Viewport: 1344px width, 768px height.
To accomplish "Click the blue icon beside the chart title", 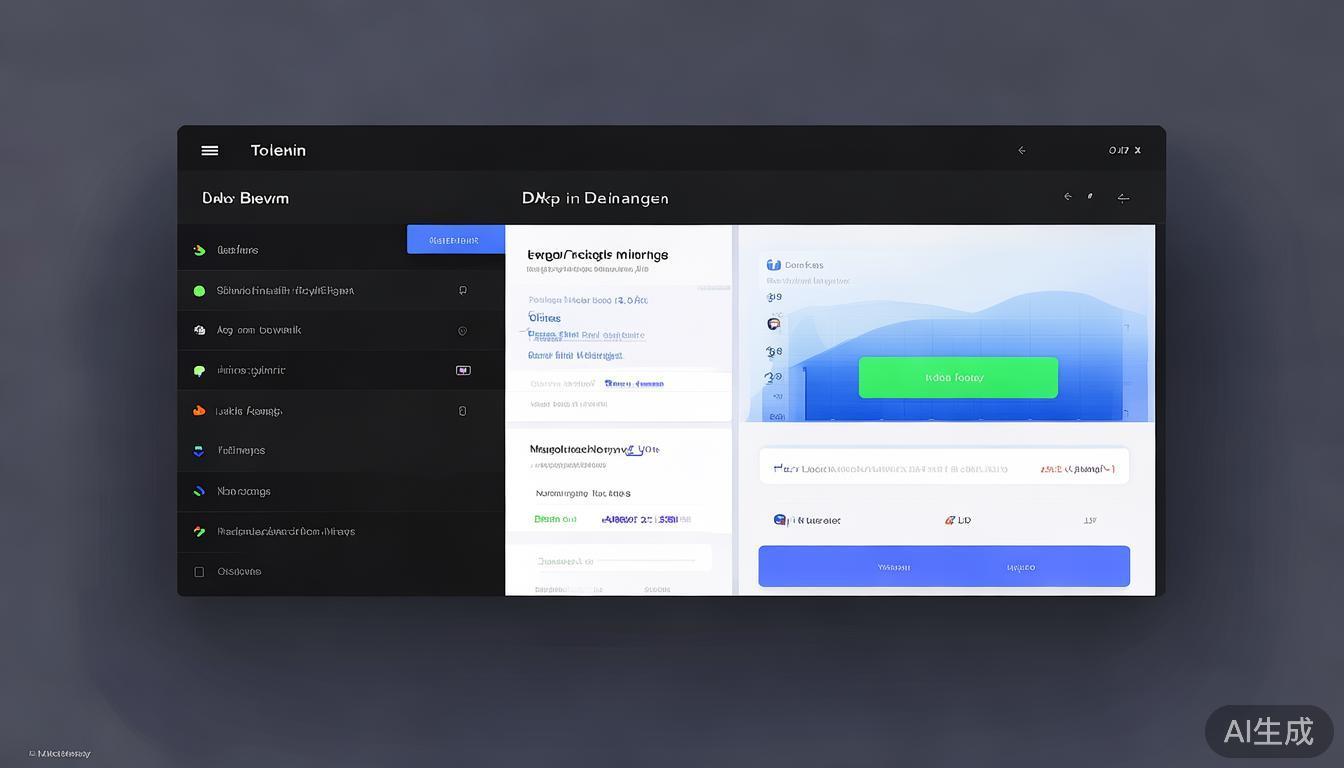I will 773,265.
